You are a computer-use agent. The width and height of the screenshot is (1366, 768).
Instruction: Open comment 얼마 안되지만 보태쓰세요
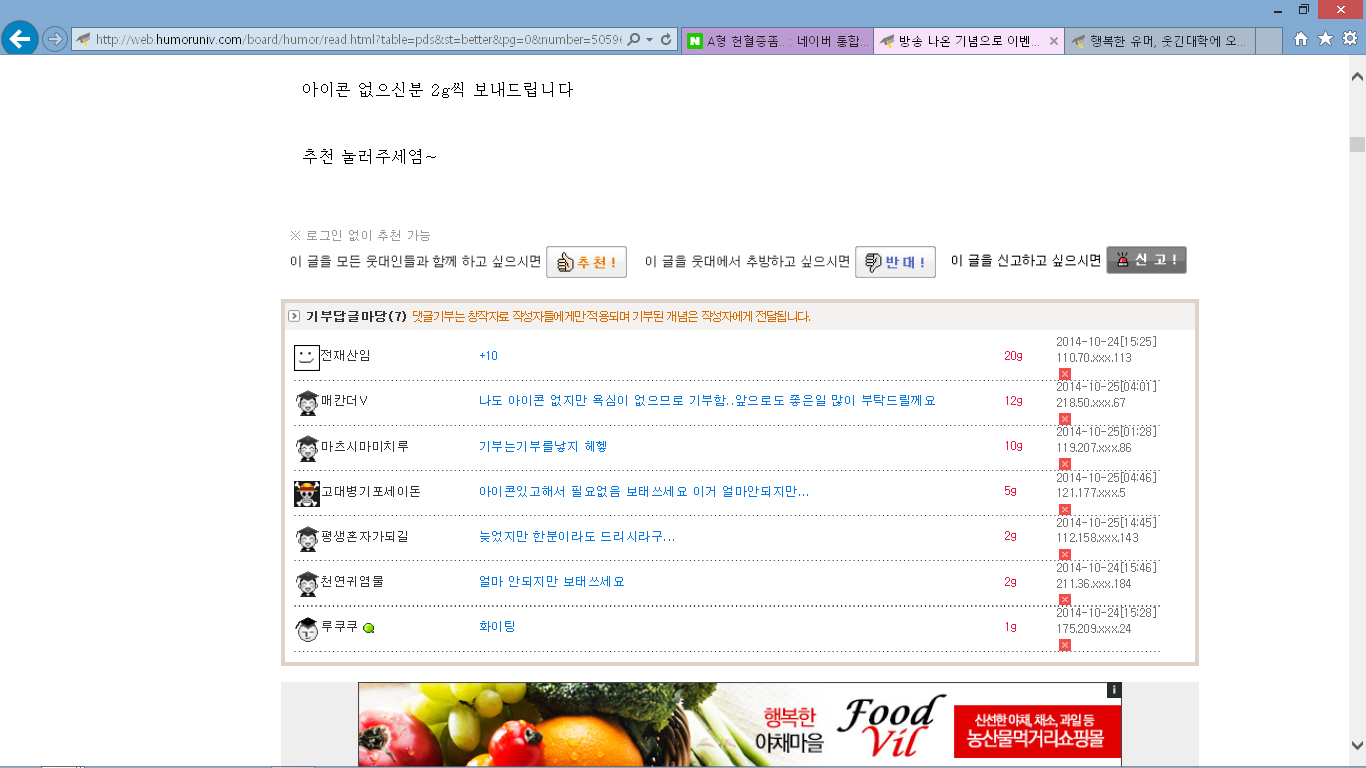pos(551,581)
